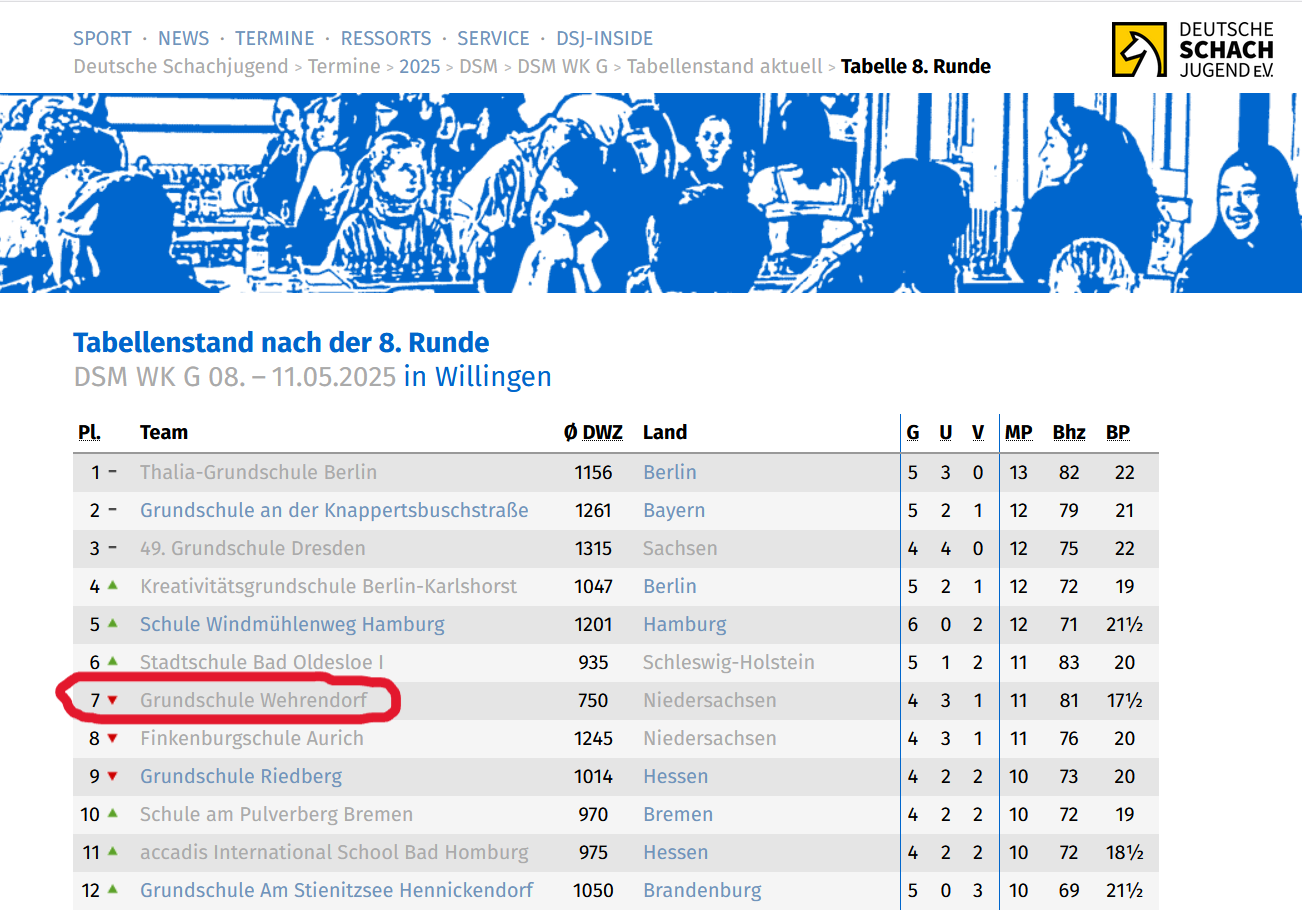The width and height of the screenshot is (1302, 910).
Task: Click red down arrow beside Finkenburgschule Aurich
Action: 113,738
